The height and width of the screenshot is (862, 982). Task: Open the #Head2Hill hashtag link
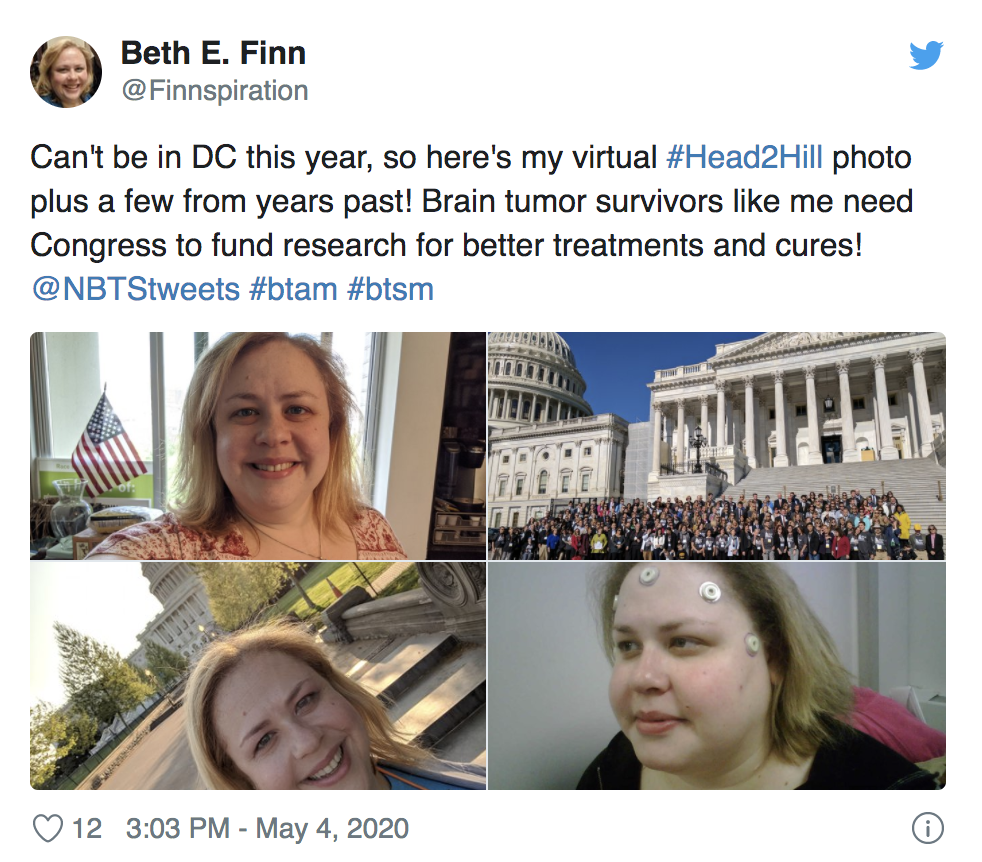(744, 157)
